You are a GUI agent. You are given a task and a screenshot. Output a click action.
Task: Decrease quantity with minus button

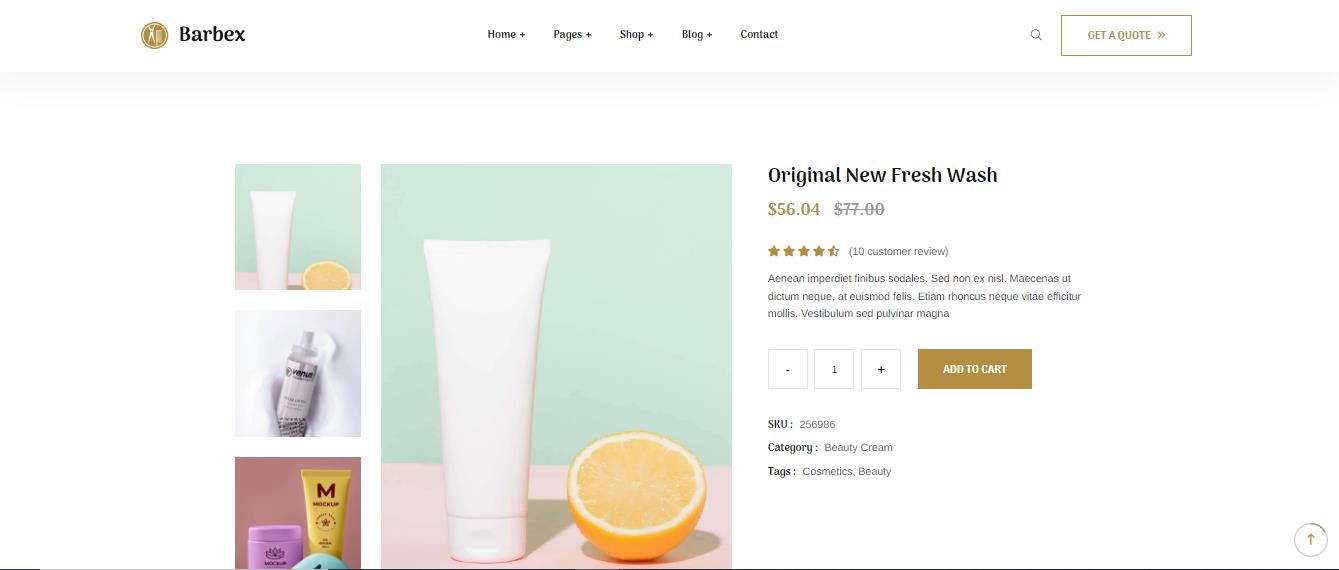click(x=788, y=369)
